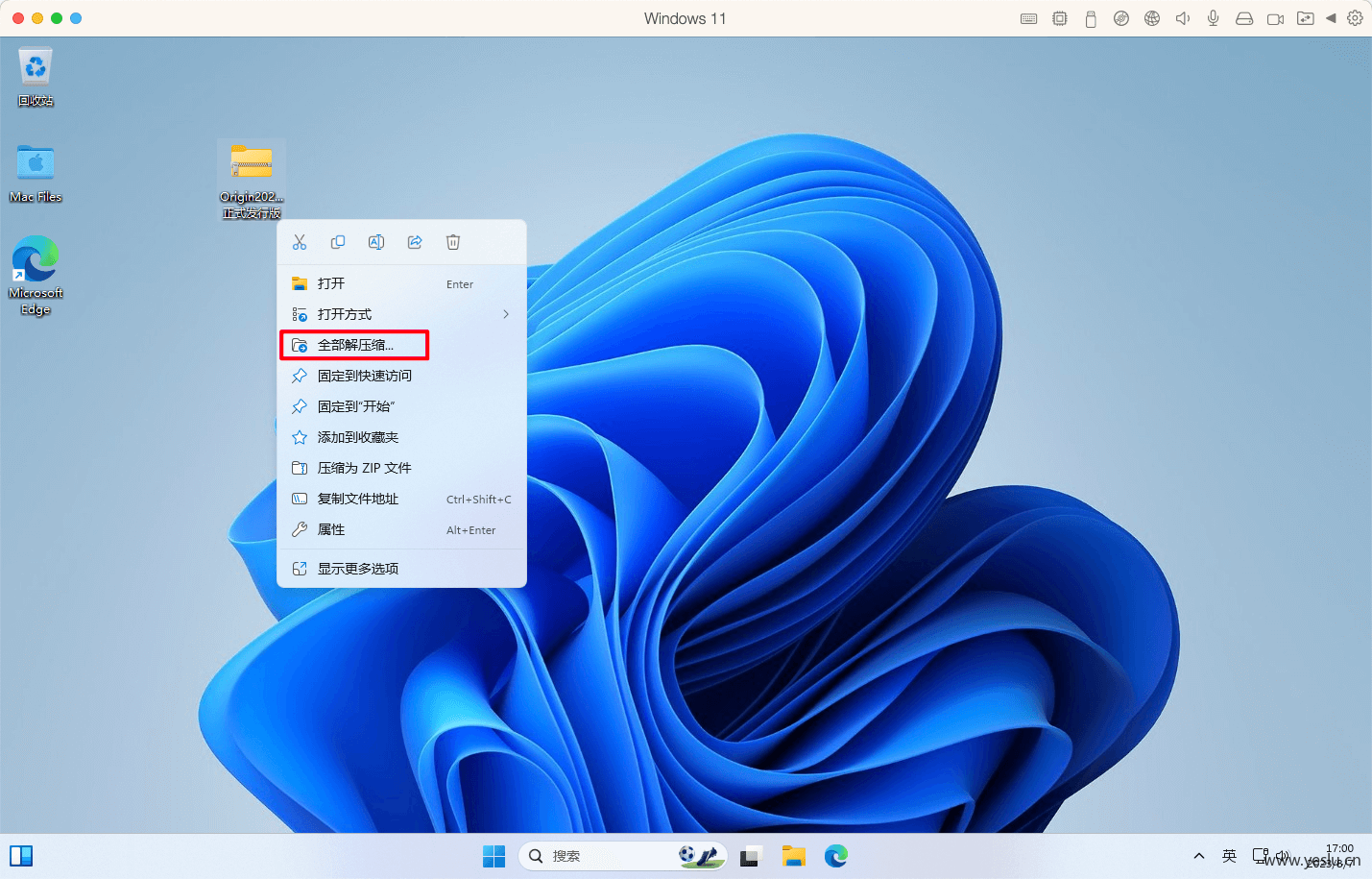Choose 打开 (Open) from the context menu
This screenshot has height=879, width=1372.
pyautogui.click(x=402, y=283)
